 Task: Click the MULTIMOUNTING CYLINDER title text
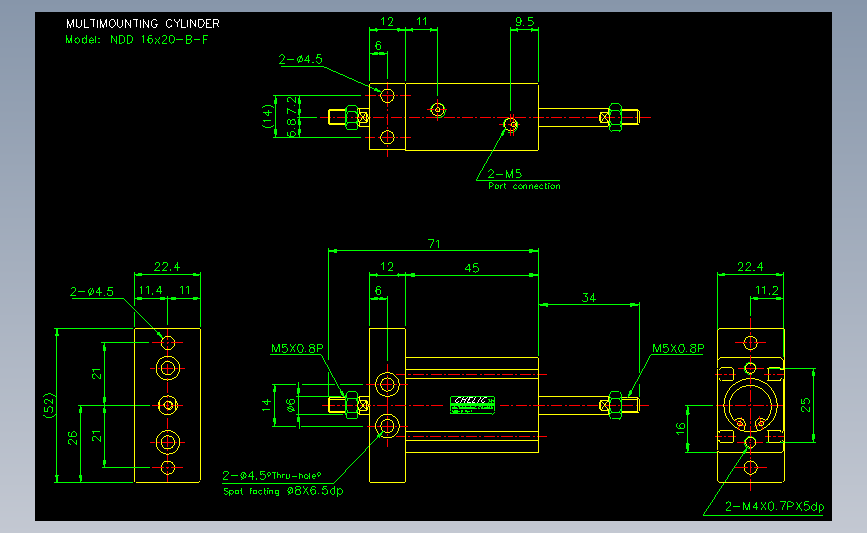pos(143,24)
